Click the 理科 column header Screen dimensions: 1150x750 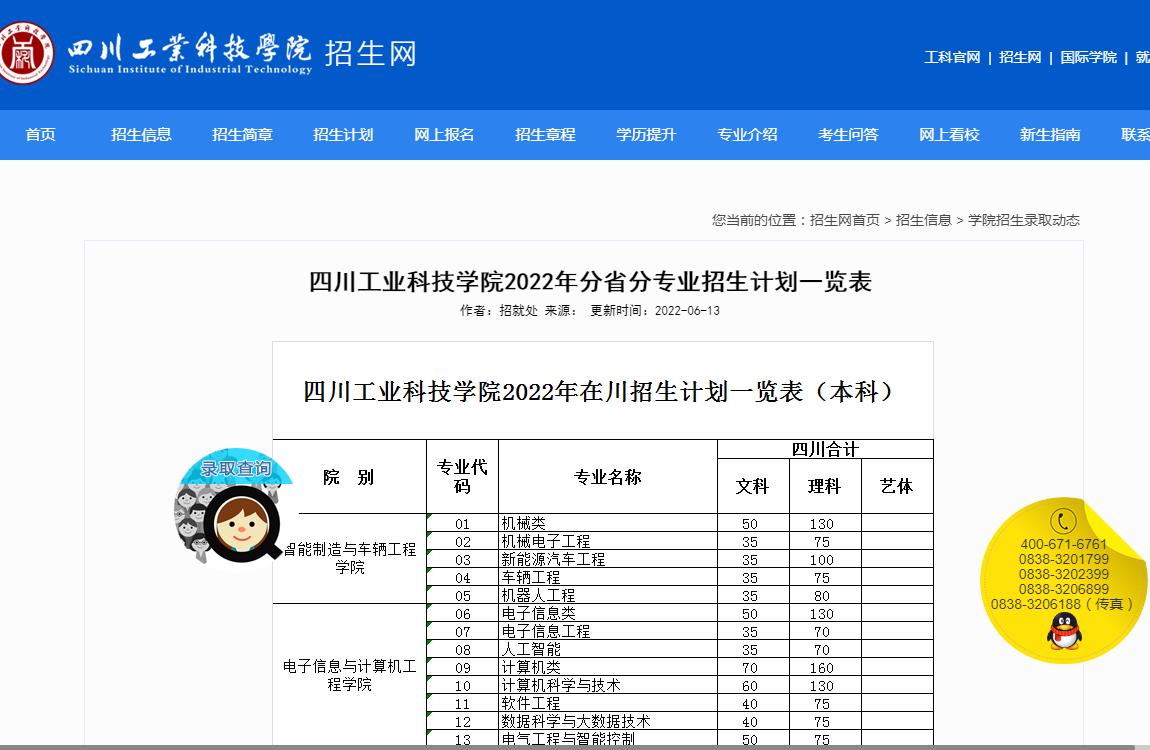tap(824, 486)
